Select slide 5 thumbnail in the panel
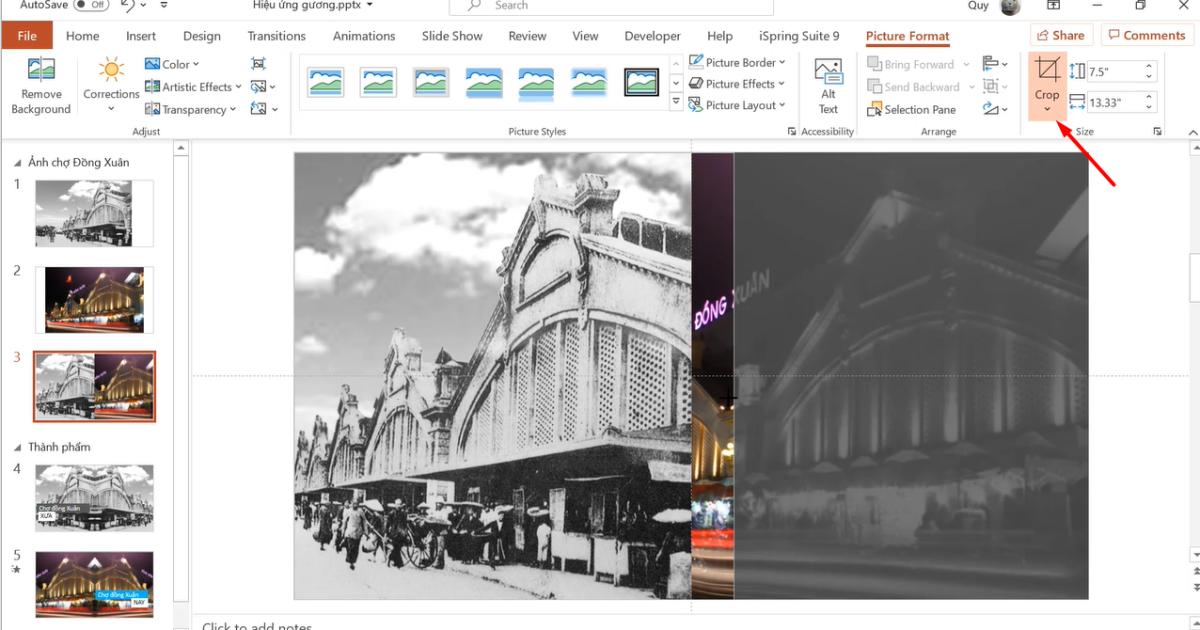The height and width of the screenshot is (630, 1200). [93, 584]
